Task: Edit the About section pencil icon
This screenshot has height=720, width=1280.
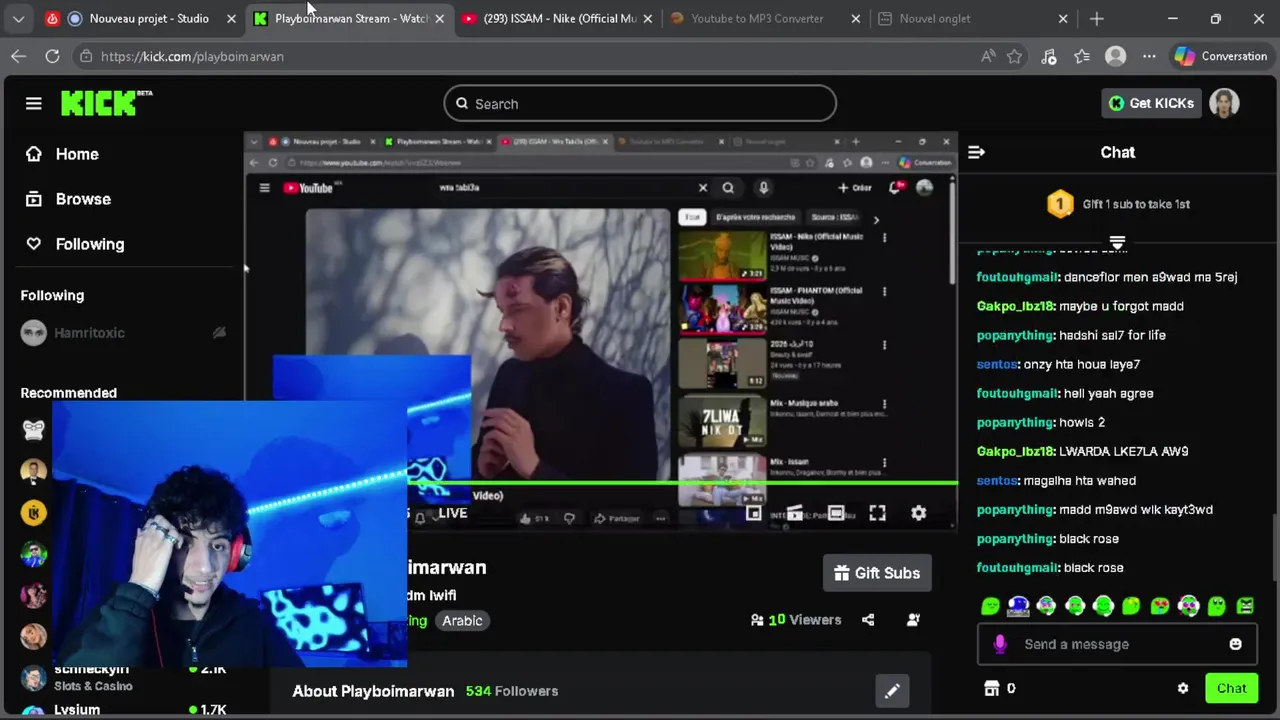Action: pos(892,691)
